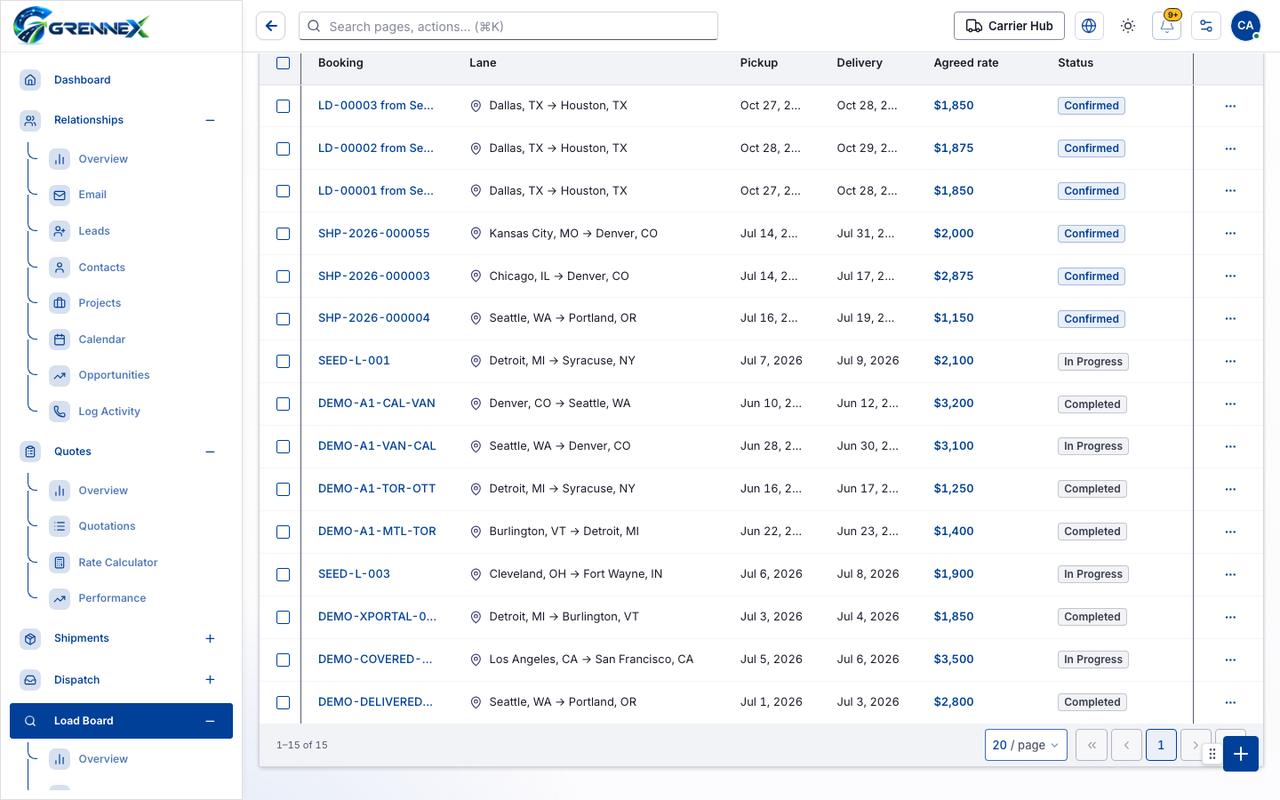Collapse the Load Board sidebar section
The height and width of the screenshot is (800, 1280).
click(210, 721)
